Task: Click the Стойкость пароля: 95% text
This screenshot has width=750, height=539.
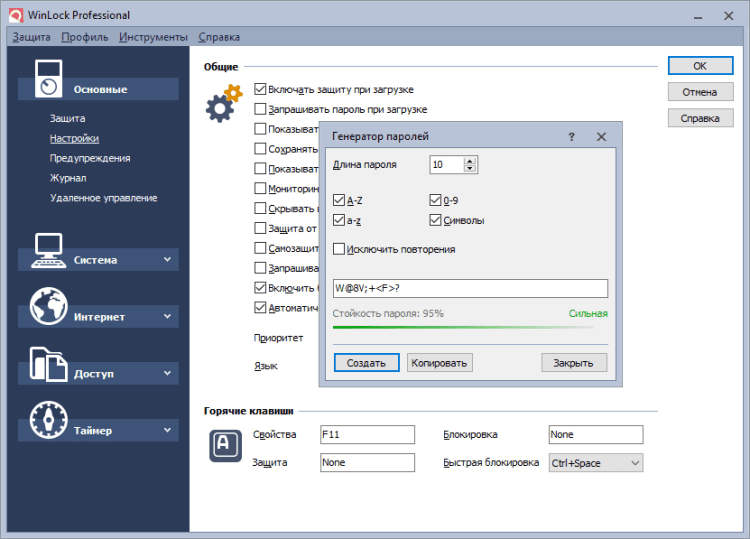Action: pyautogui.click(x=388, y=313)
